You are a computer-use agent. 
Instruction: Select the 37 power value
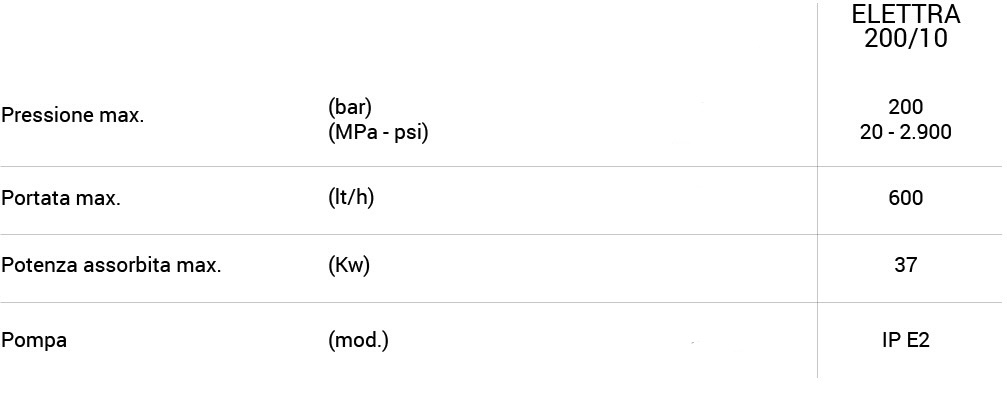(905, 266)
